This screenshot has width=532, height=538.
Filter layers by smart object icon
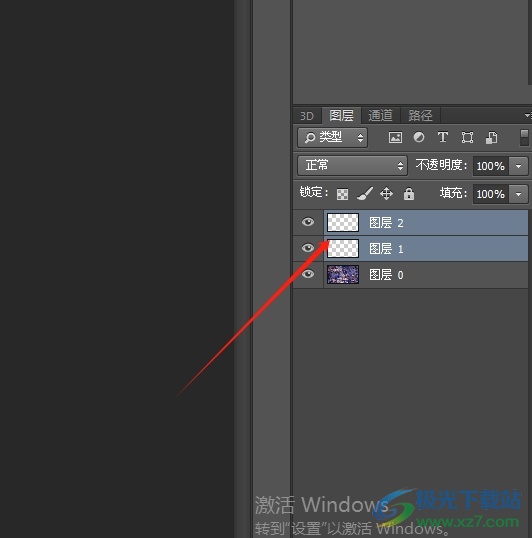pos(492,138)
